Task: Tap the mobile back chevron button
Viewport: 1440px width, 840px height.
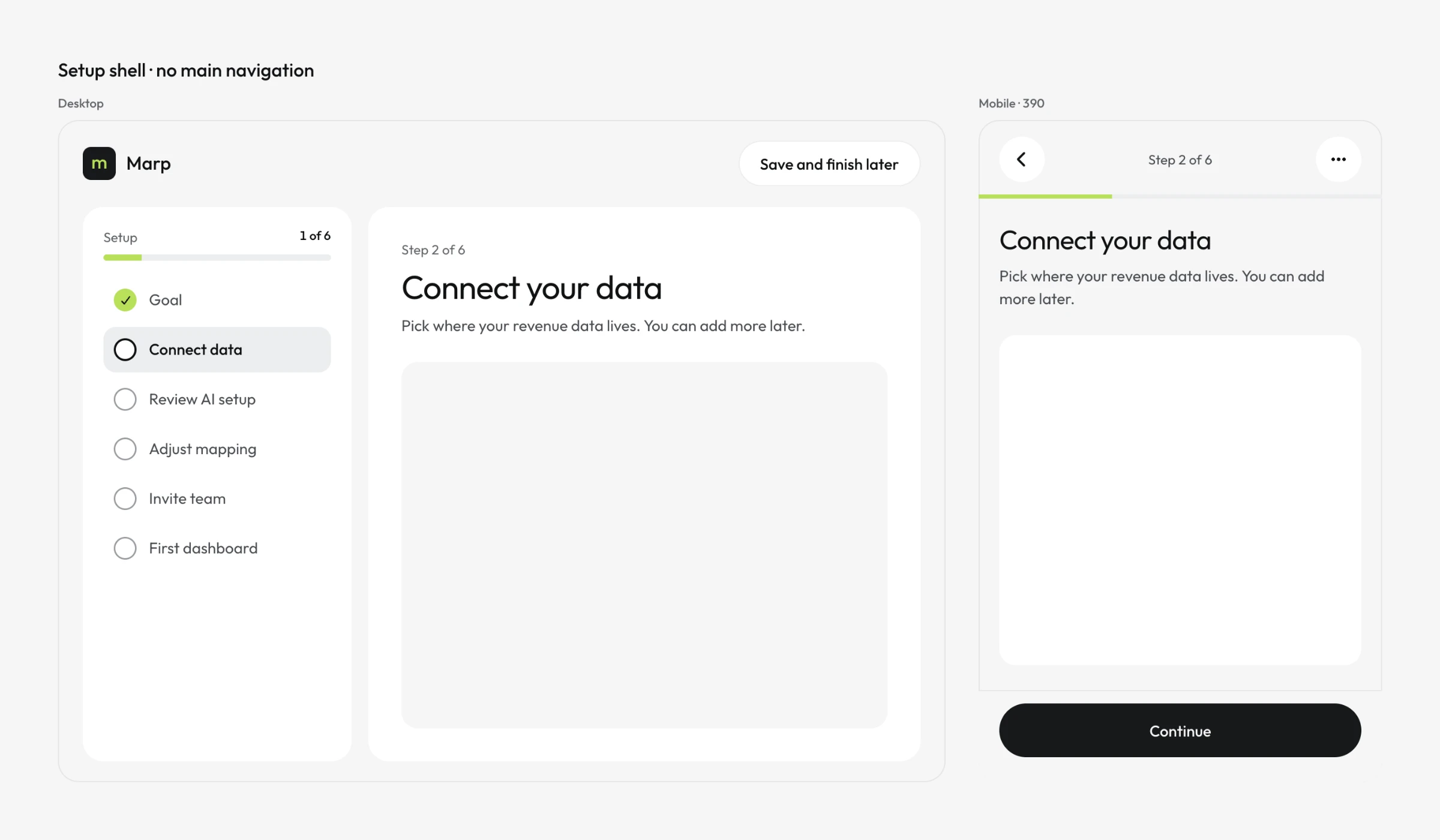Action: [1021, 160]
